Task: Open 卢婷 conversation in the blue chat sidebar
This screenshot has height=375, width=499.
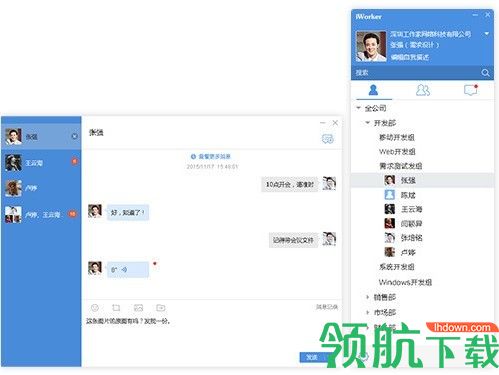Action: (x=41, y=188)
